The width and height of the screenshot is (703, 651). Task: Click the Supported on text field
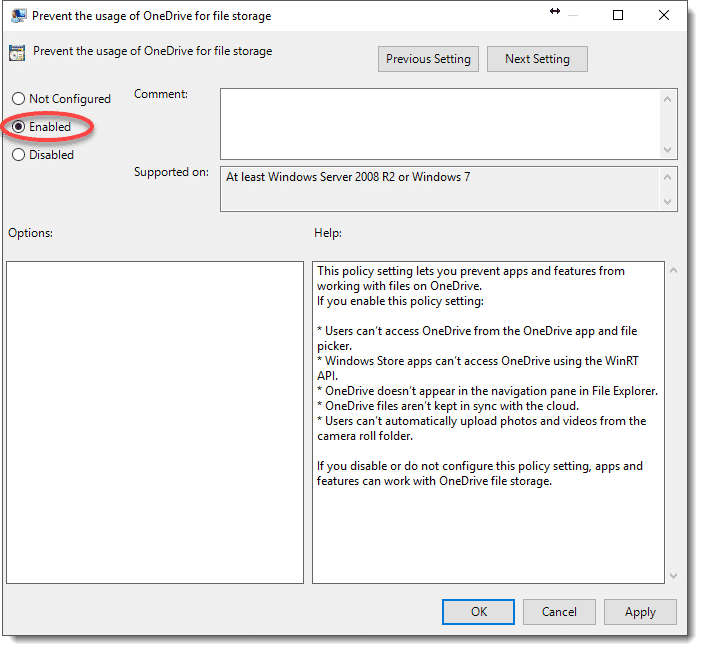439,189
